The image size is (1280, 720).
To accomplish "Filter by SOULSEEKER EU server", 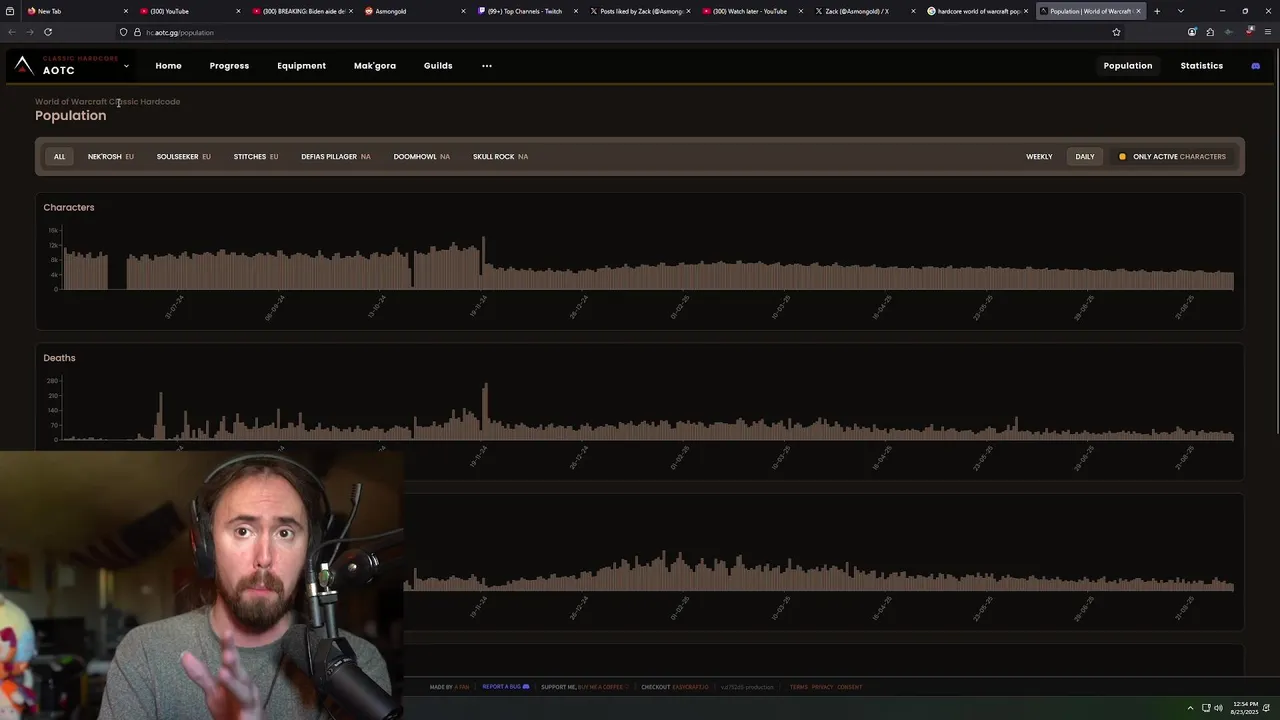I will pos(183,157).
